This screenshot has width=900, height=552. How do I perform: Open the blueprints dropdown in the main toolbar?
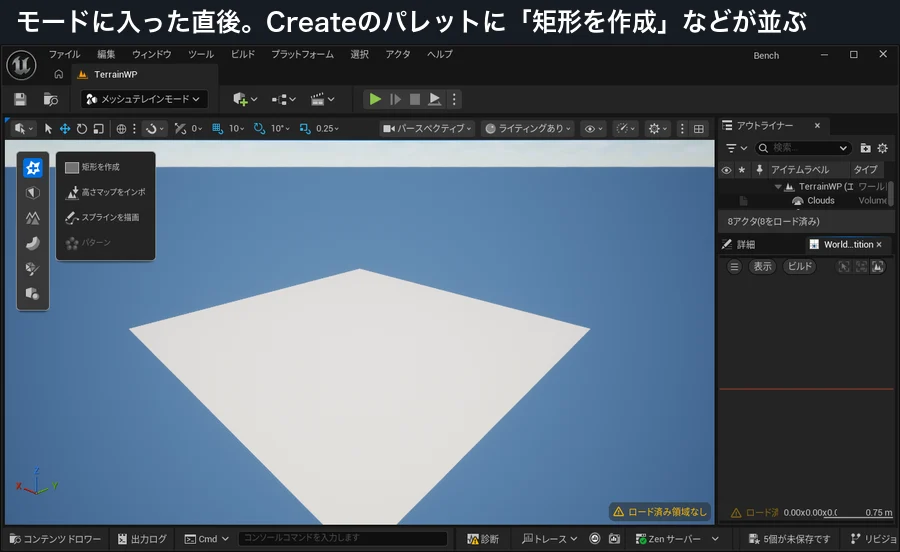pyautogui.click(x=284, y=99)
